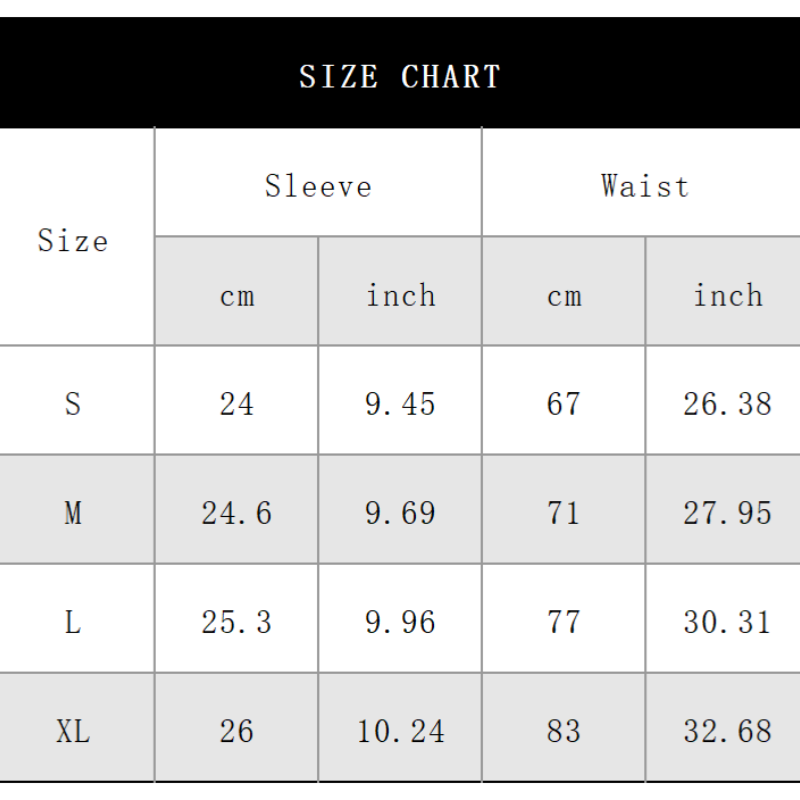Image resolution: width=800 pixels, height=800 pixels.
Task: Select the inch subheader under Sleeve
Action: point(400,296)
